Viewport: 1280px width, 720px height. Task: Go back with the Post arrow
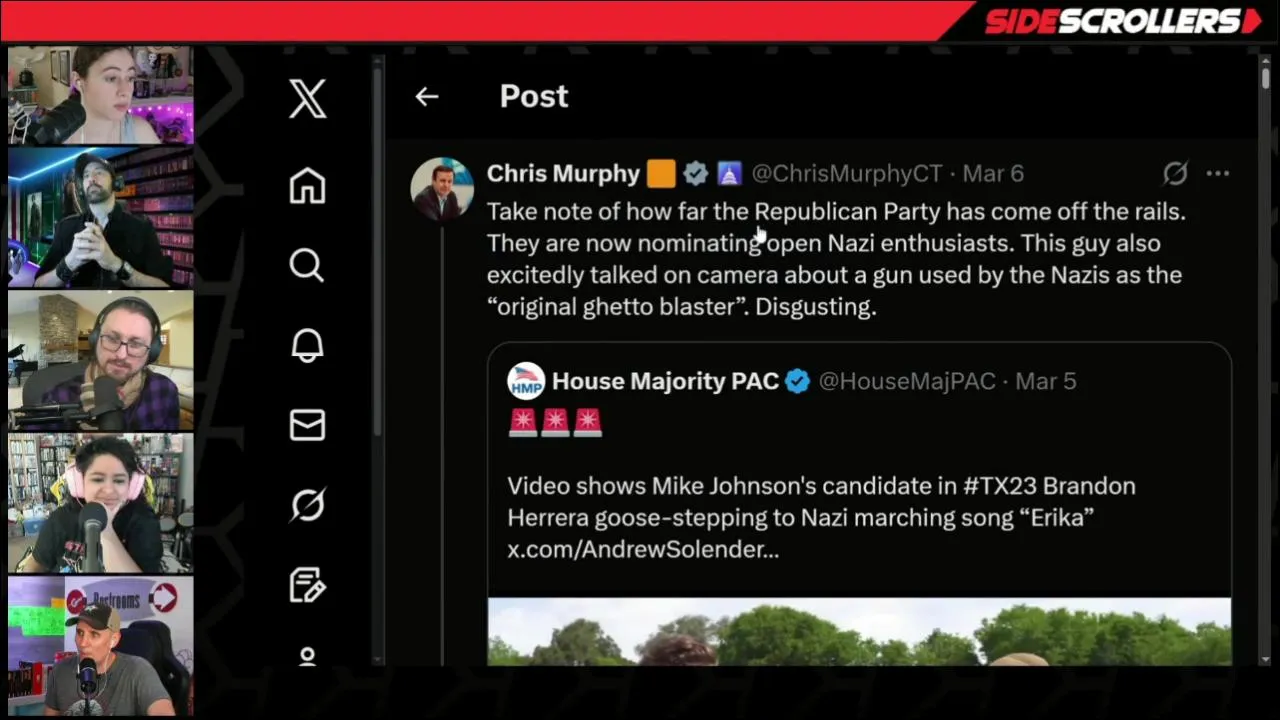(x=427, y=96)
